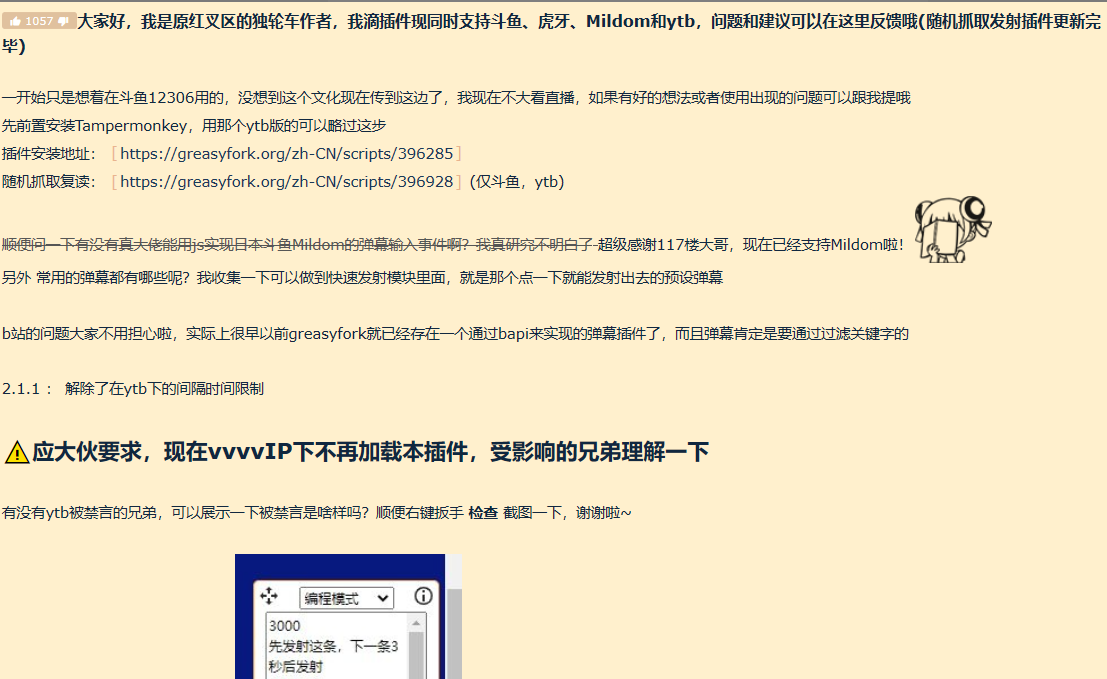1107x679 pixels.
Task: Click the circled info icon
Action: coord(423,596)
